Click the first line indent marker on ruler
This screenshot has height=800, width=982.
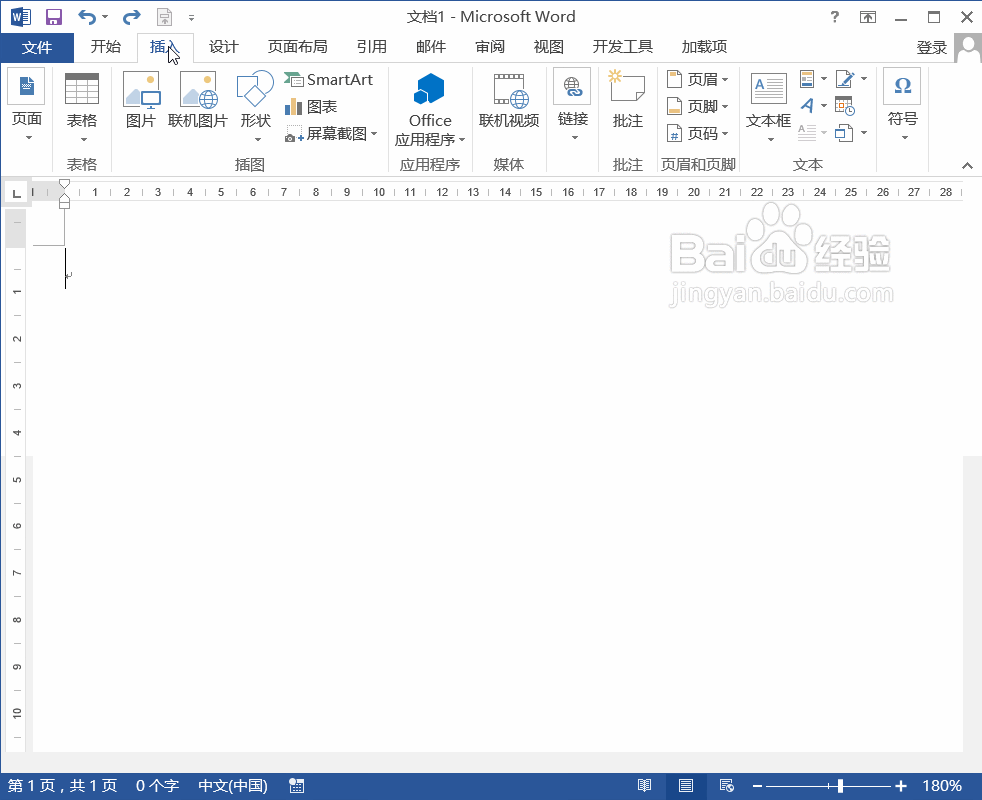(x=65, y=184)
